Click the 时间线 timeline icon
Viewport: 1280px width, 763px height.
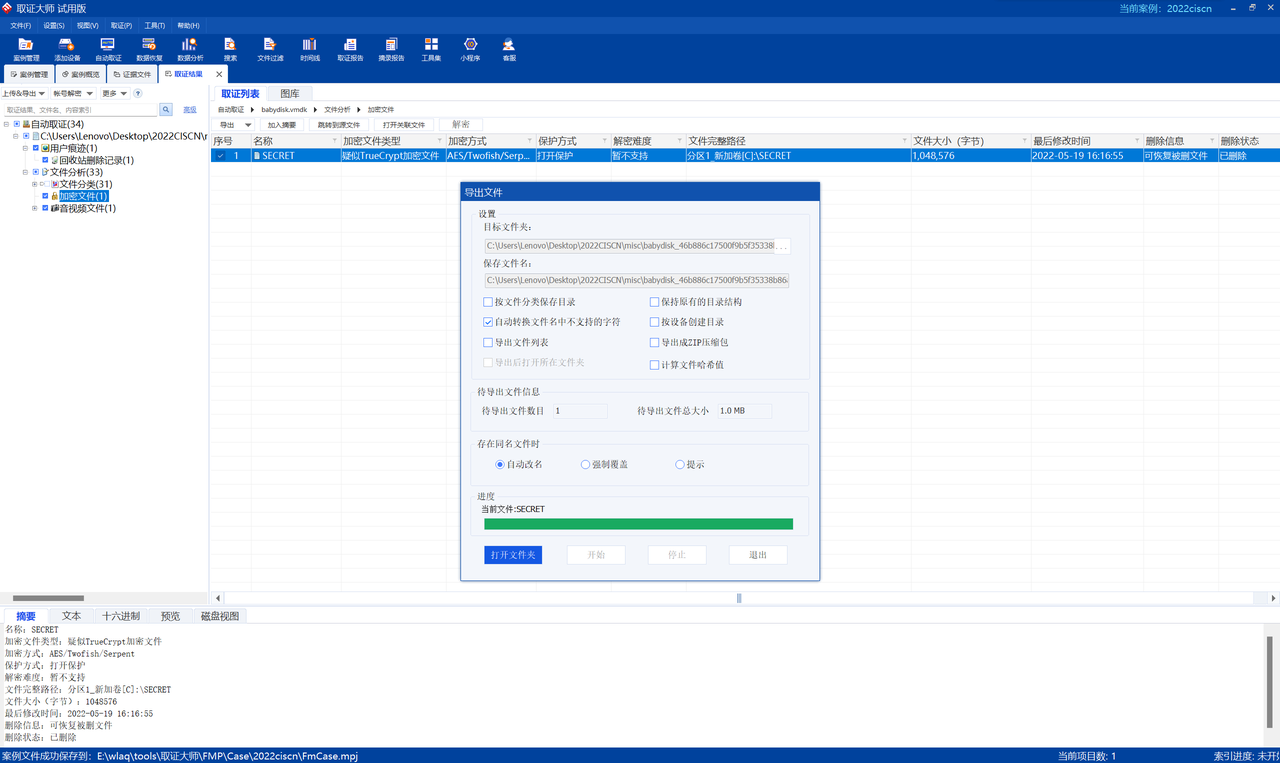click(x=310, y=49)
